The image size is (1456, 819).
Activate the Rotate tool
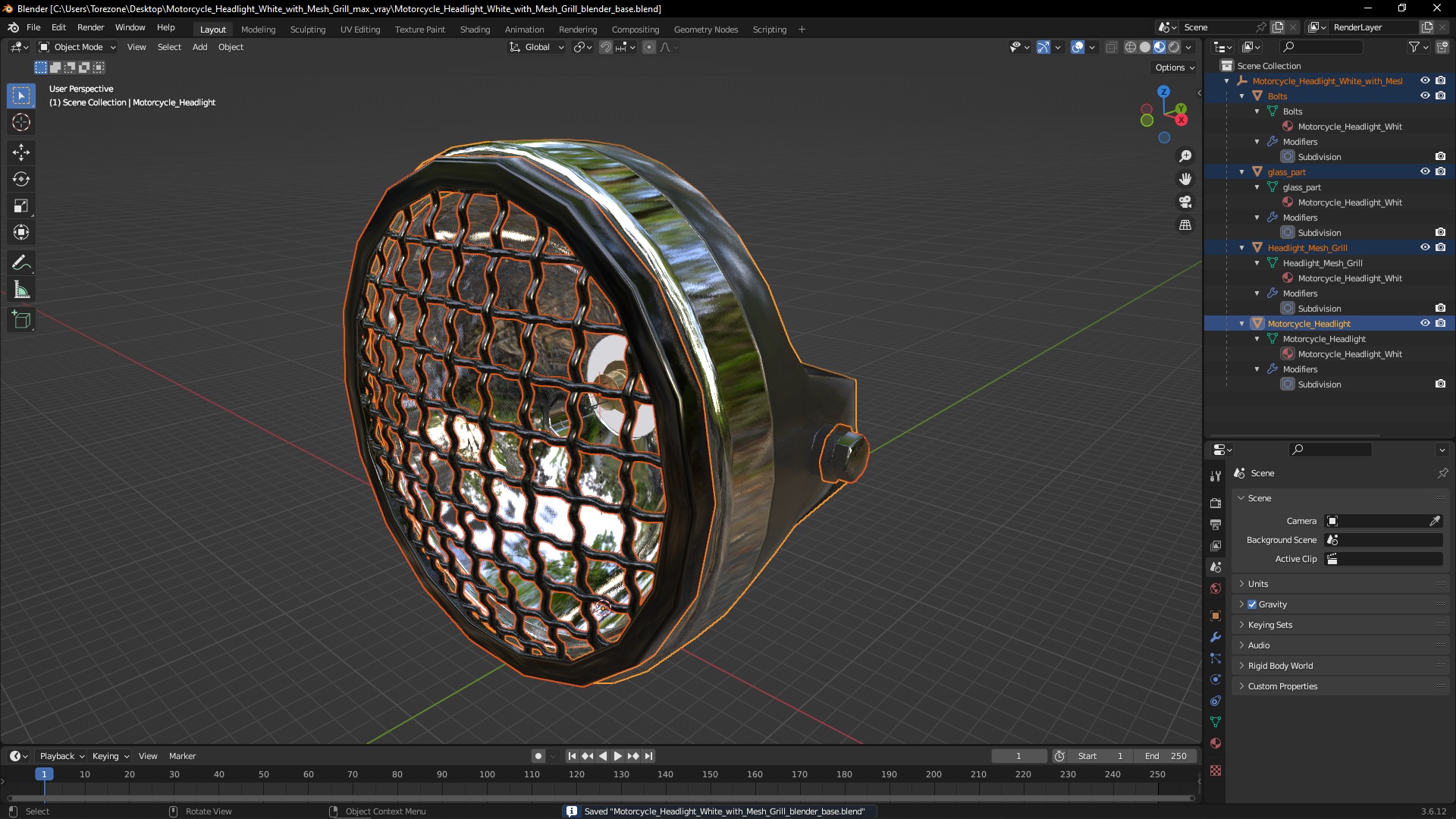tap(21, 179)
